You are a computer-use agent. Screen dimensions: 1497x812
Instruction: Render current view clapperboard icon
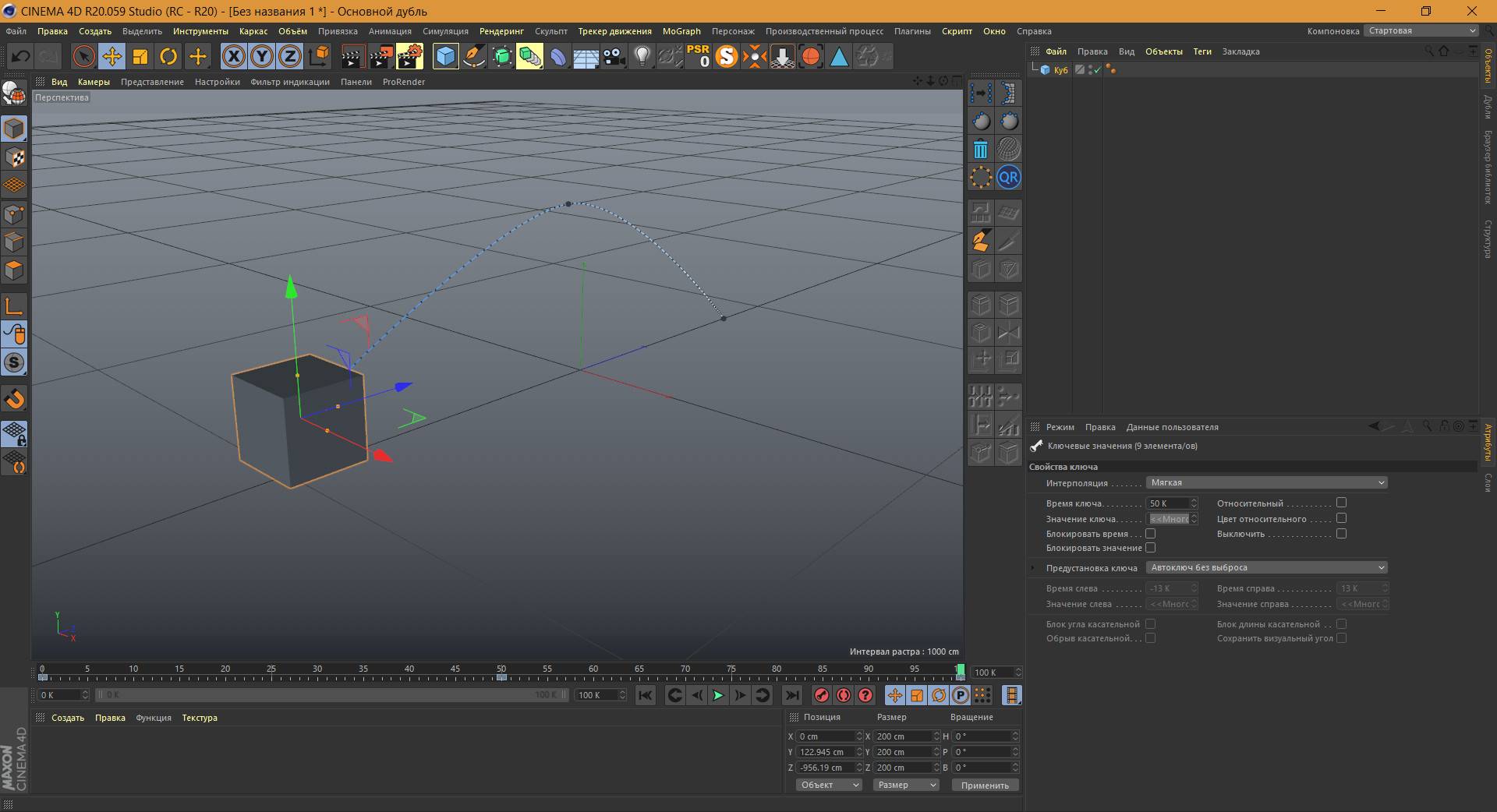(352, 56)
